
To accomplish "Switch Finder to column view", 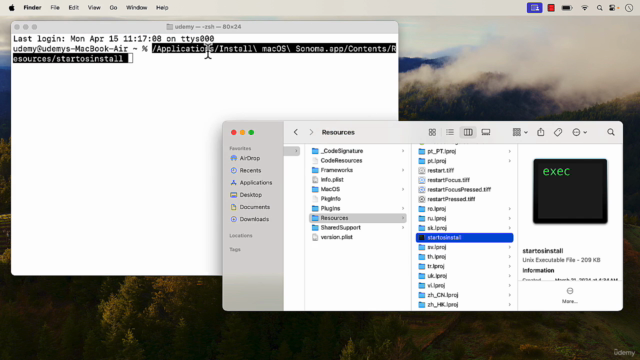I will [x=468, y=132].
